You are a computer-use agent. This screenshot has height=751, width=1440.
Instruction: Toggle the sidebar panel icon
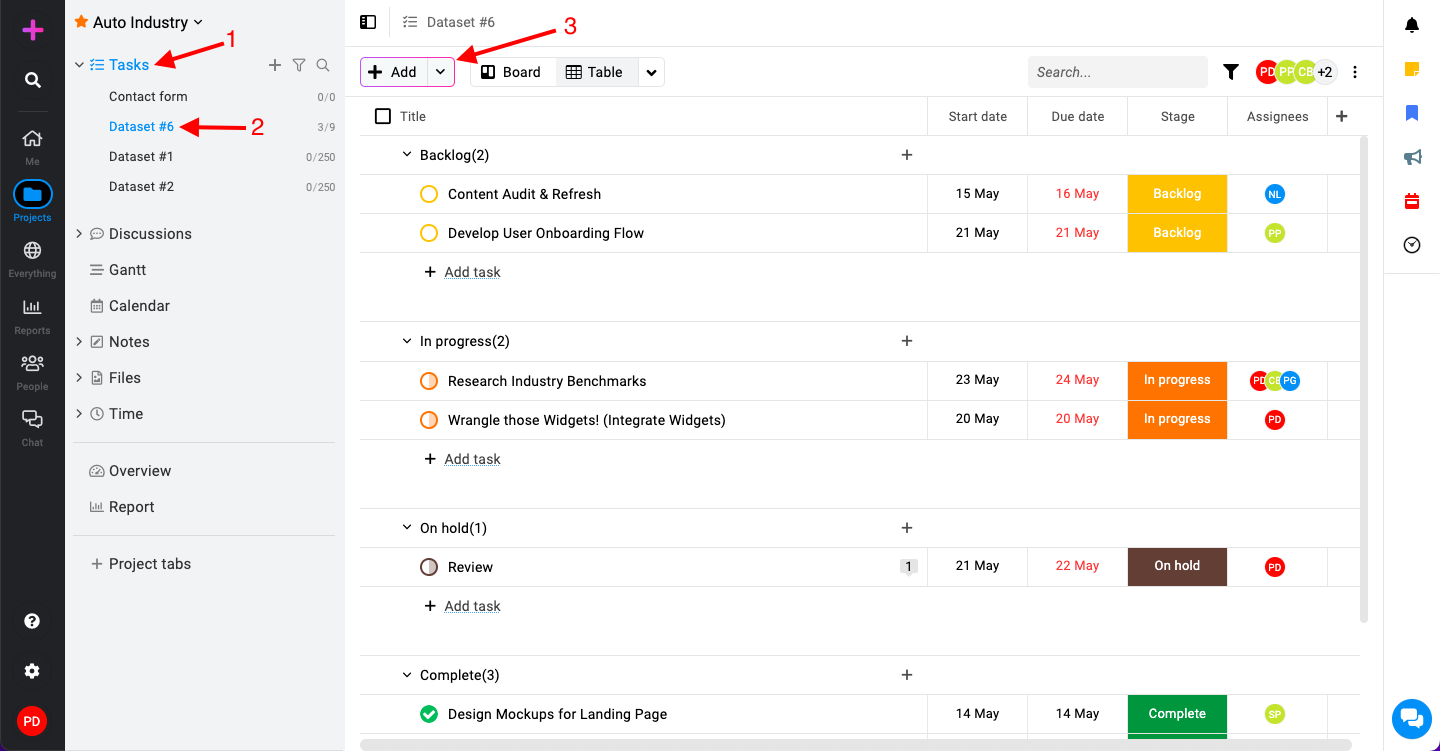368,22
